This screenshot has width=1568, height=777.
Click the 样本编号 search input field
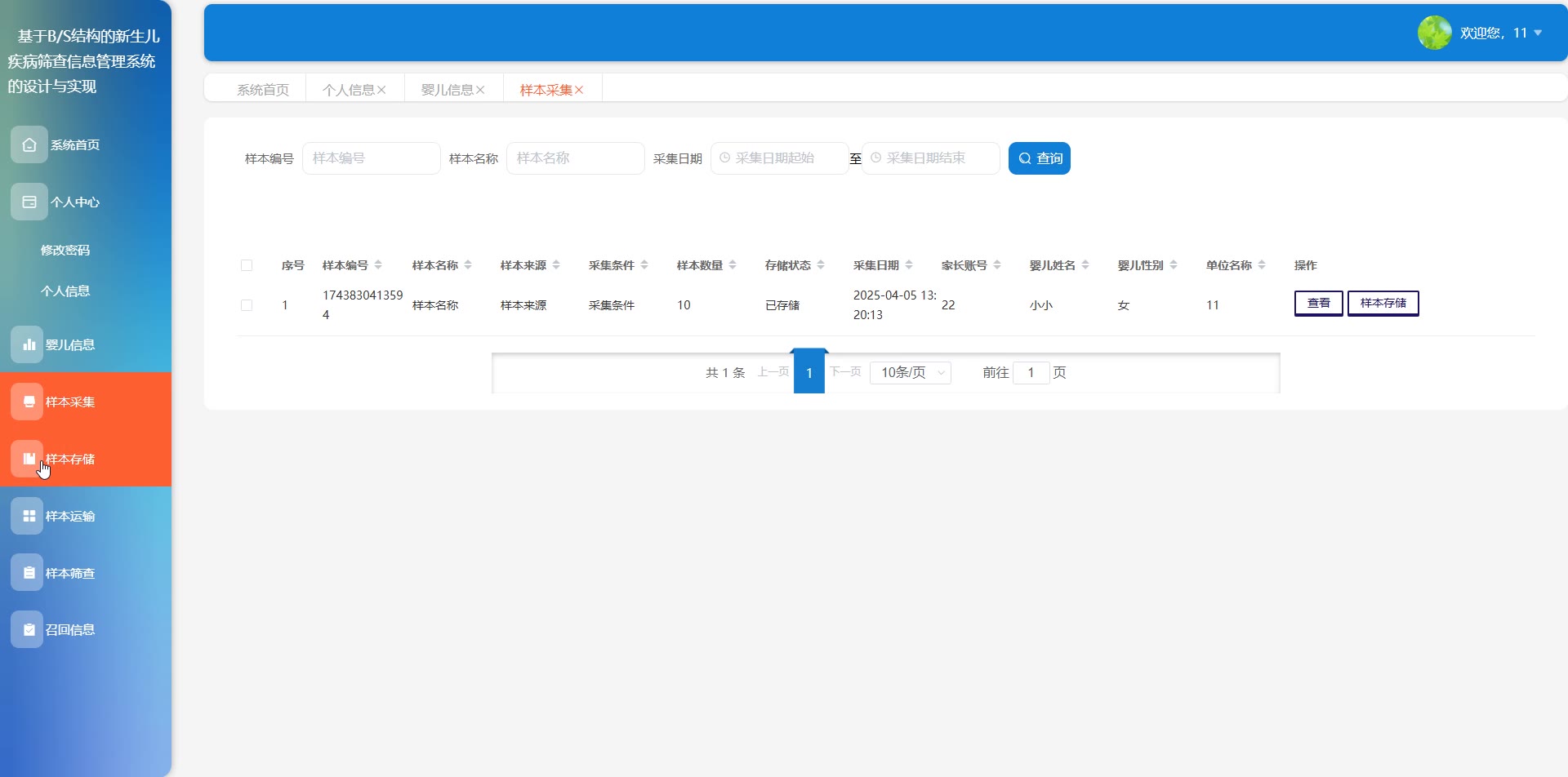pyautogui.click(x=372, y=158)
